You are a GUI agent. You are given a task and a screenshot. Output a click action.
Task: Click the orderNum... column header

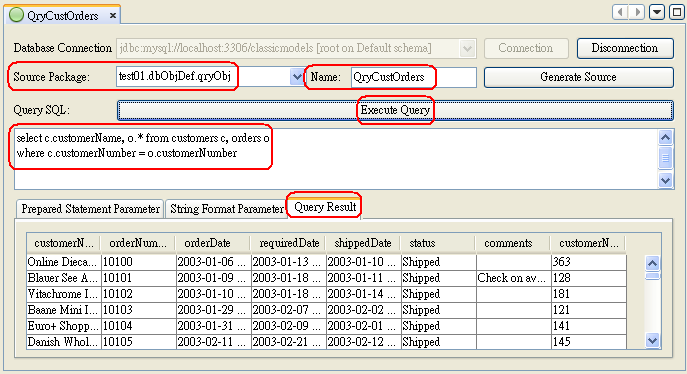[138, 243]
